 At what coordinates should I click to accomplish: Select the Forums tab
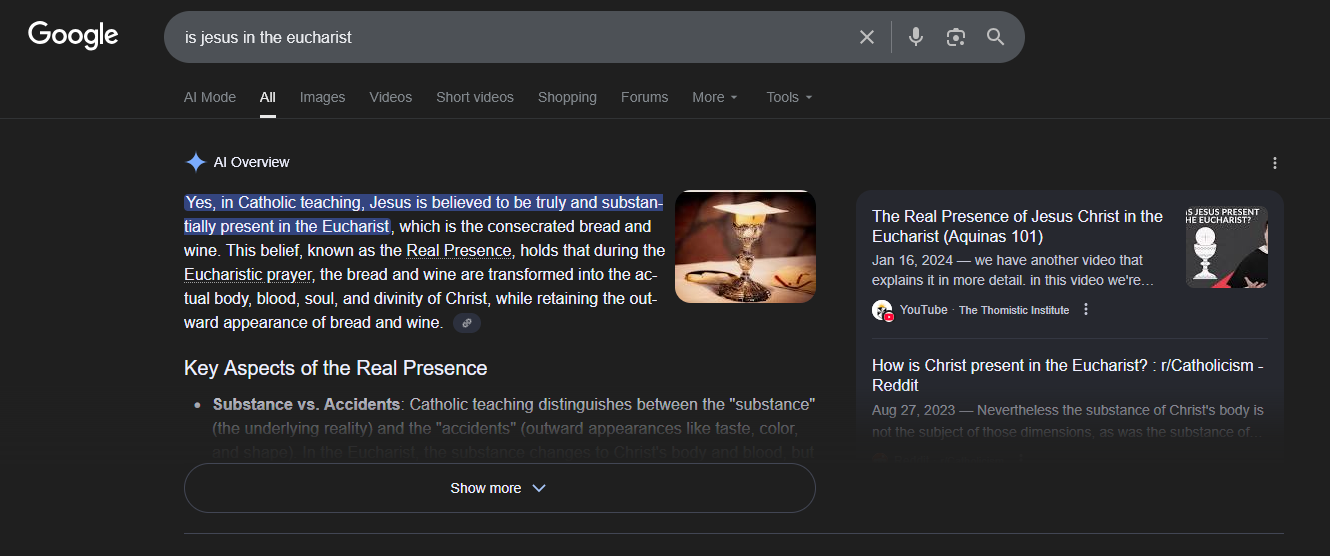tap(644, 97)
